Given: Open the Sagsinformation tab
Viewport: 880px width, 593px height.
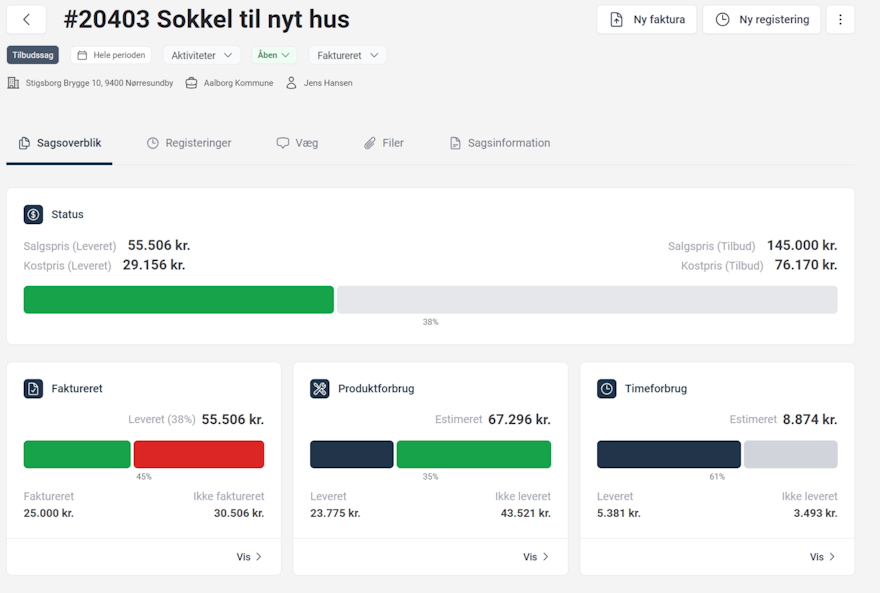Looking at the screenshot, I should (x=499, y=143).
